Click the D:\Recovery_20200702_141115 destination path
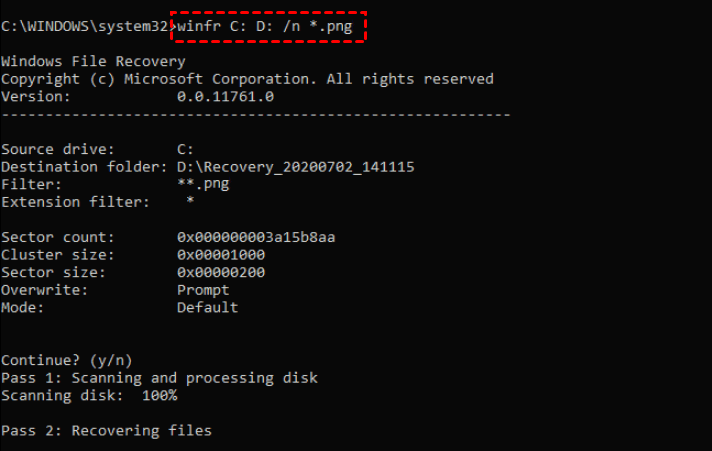Viewport: 712px width, 451px height. coord(295,167)
